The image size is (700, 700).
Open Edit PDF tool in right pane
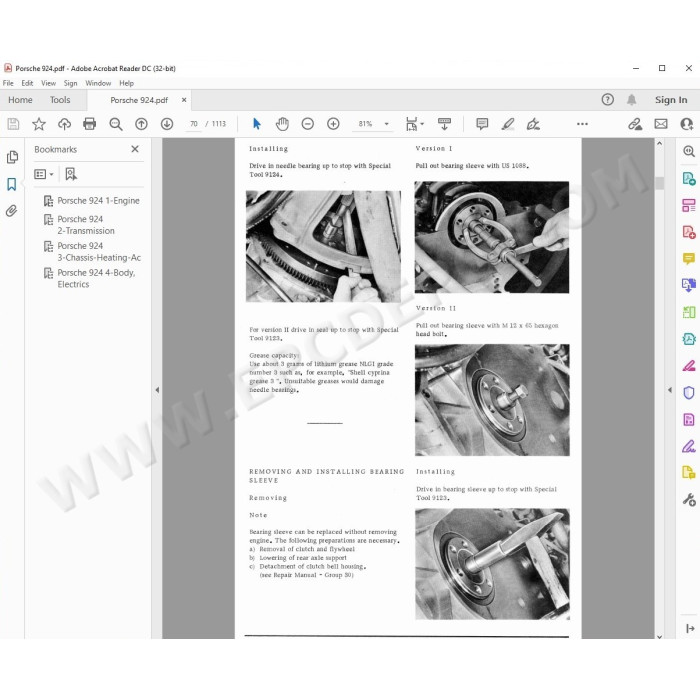(x=688, y=206)
